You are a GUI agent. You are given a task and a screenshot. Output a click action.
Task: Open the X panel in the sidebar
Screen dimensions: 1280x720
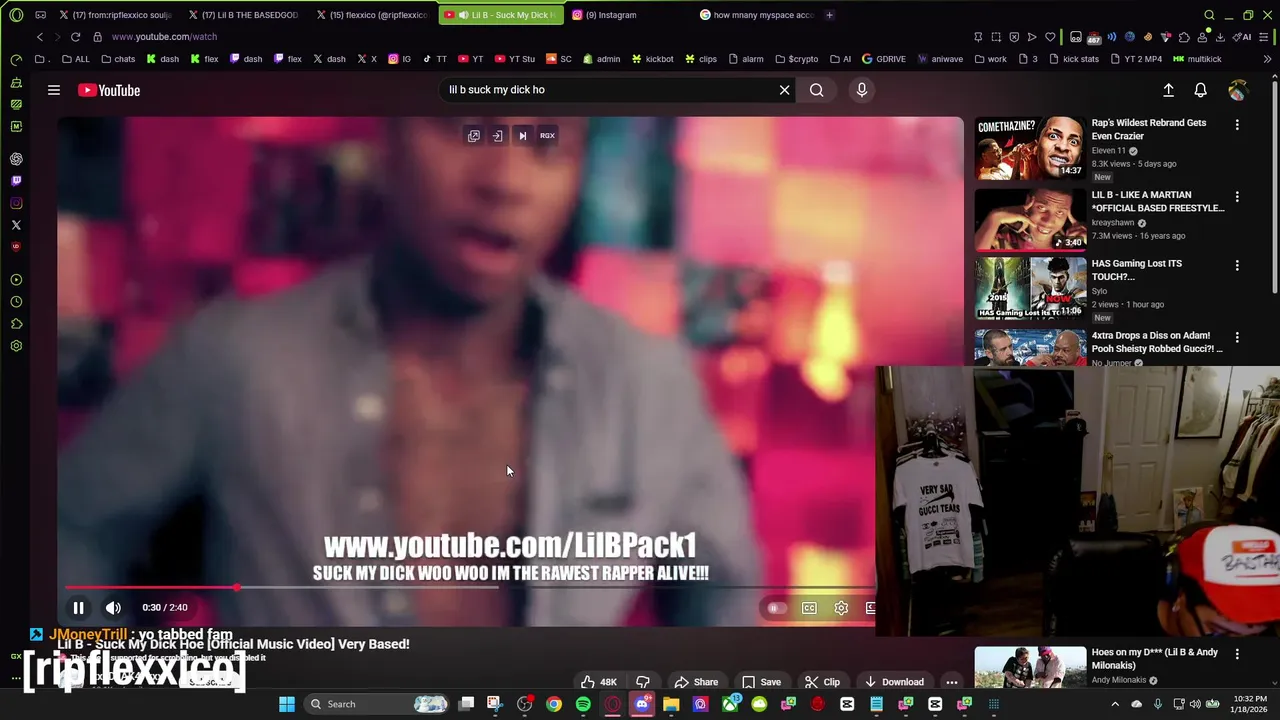(x=16, y=225)
